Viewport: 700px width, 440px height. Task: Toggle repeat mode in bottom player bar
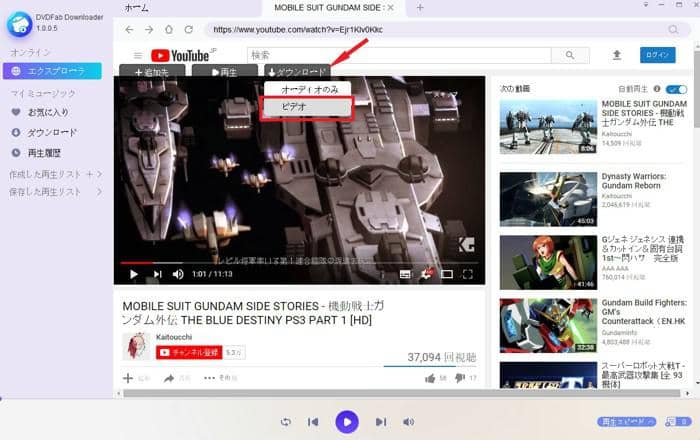coord(286,422)
